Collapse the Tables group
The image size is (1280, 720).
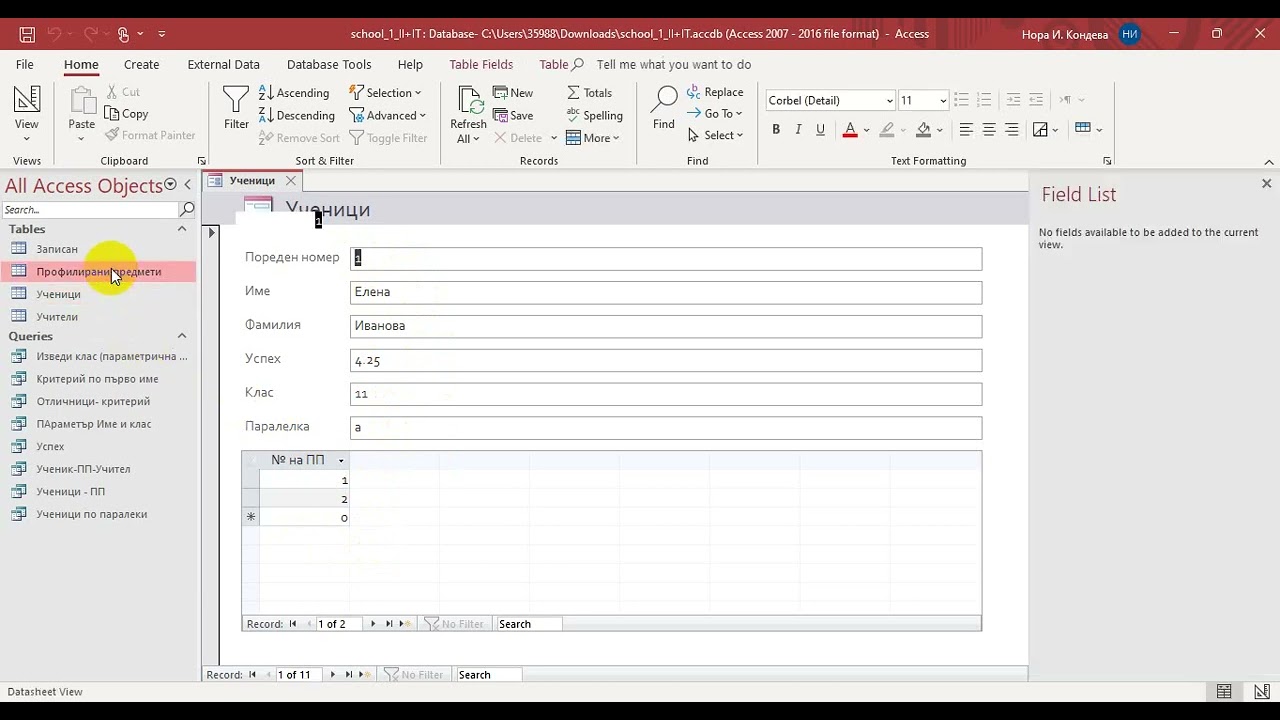pos(182,229)
